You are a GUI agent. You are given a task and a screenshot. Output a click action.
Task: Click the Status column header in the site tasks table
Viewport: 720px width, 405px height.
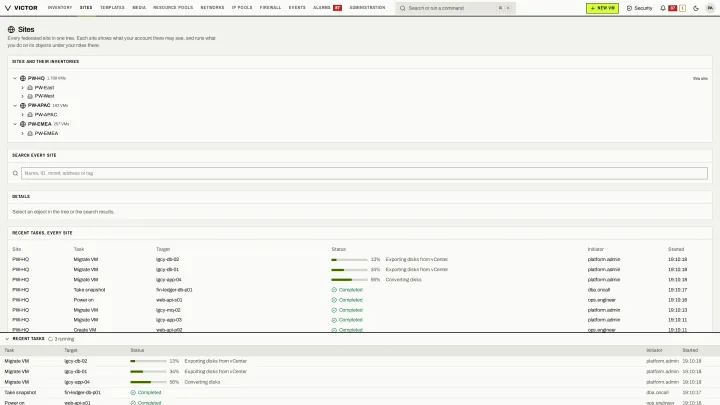(339, 249)
